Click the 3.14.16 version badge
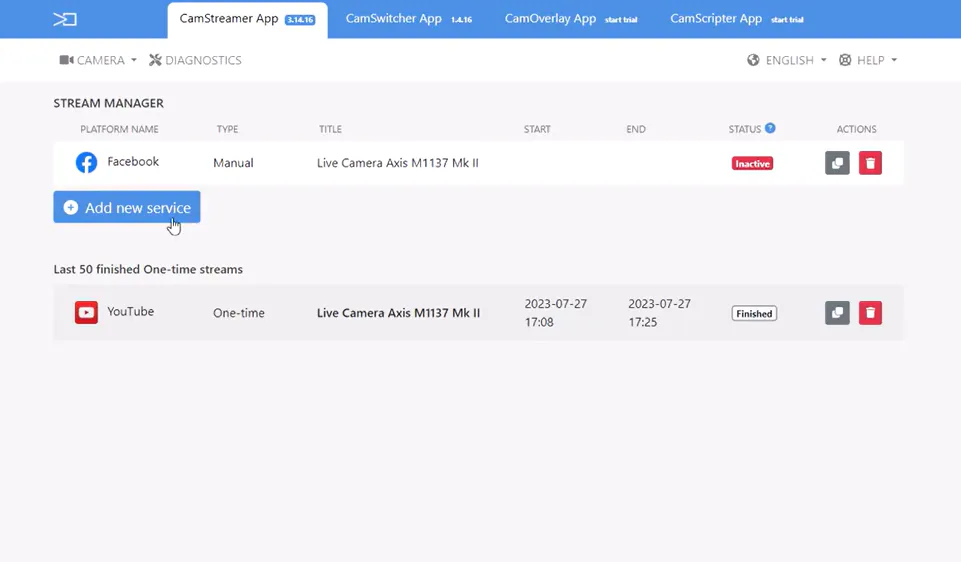961x562 pixels. coord(300,20)
